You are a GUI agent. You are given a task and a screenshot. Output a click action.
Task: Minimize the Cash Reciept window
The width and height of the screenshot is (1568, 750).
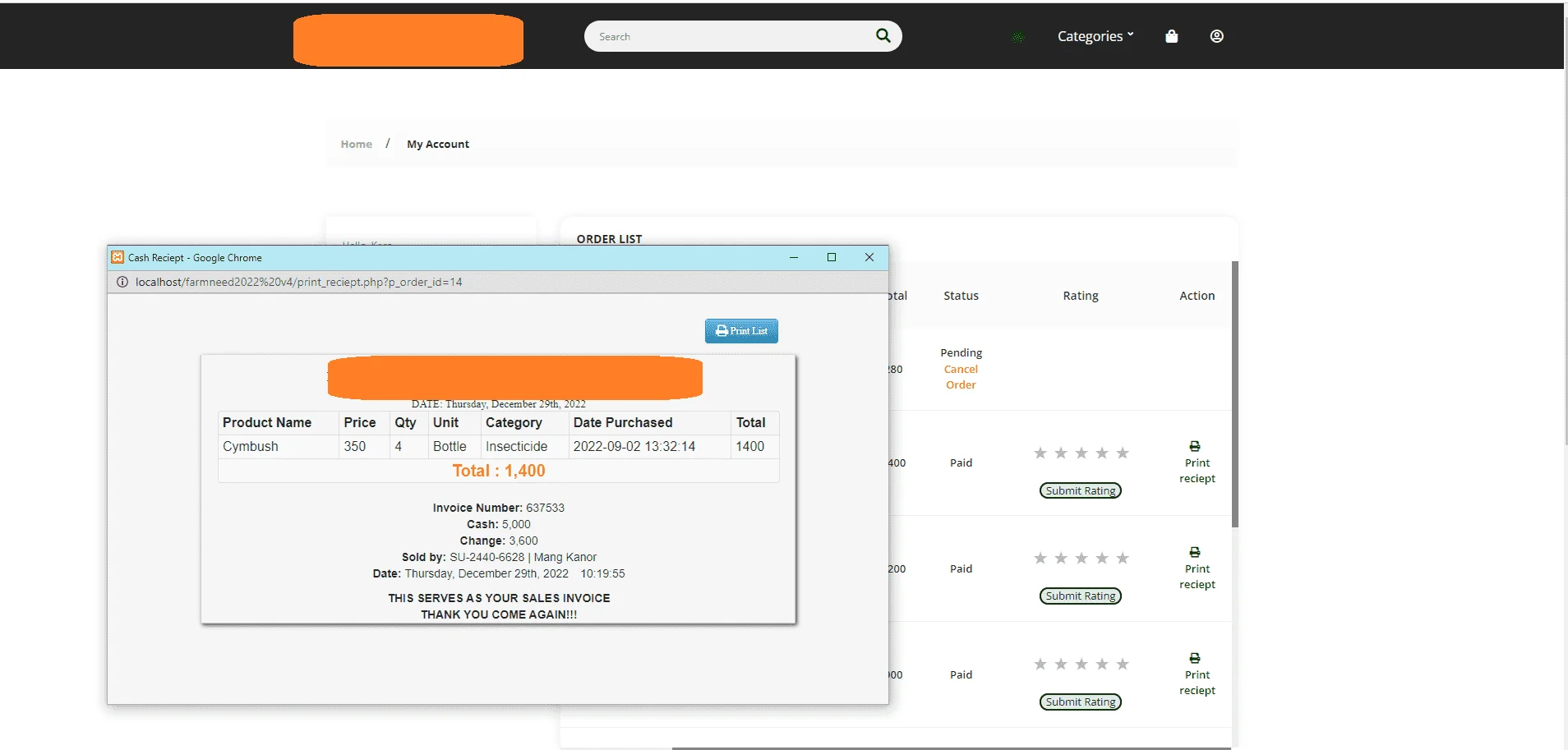pyautogui.click(x=794, y=257)
